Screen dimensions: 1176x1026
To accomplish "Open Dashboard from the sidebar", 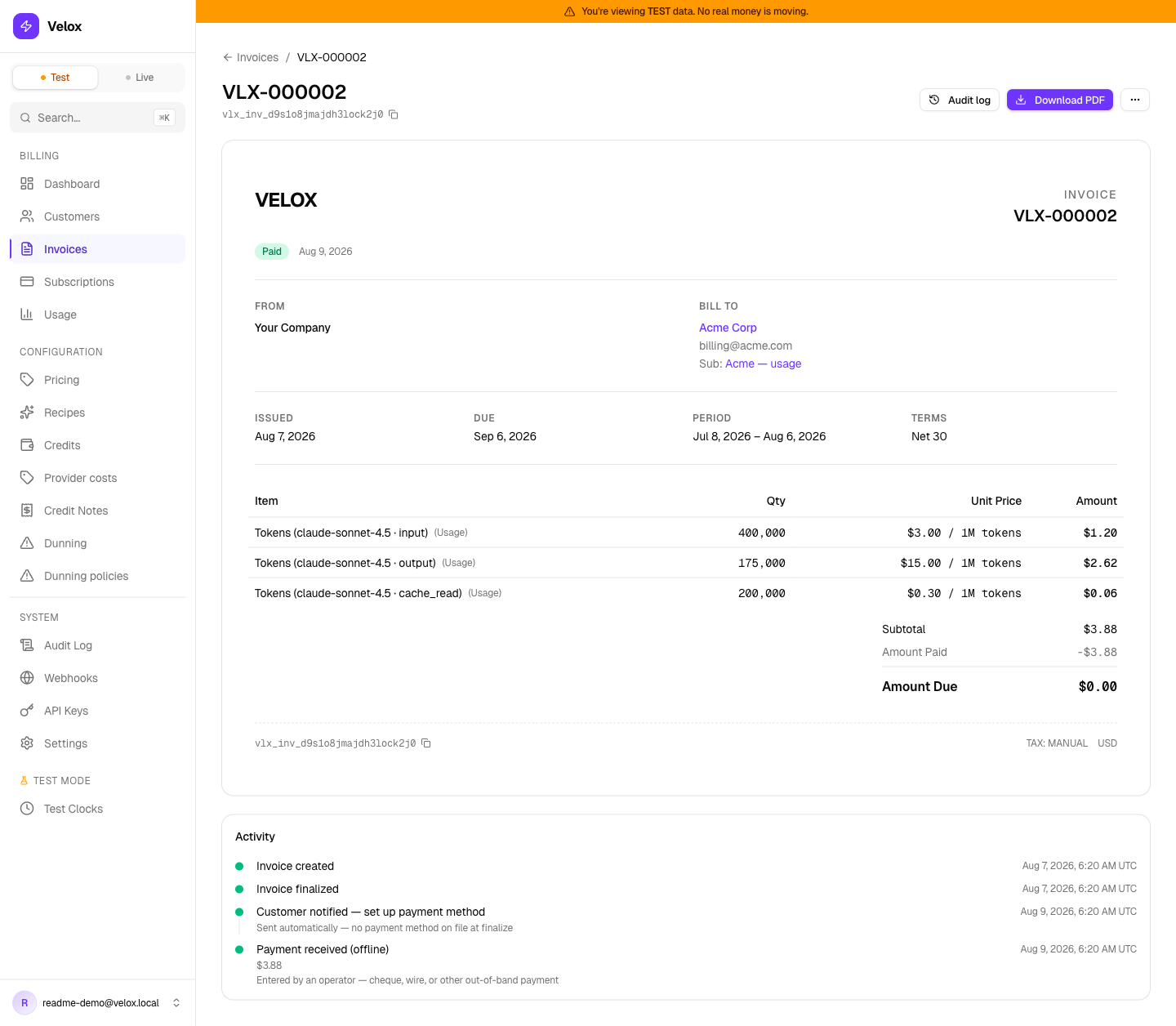I will click(97, 184).
